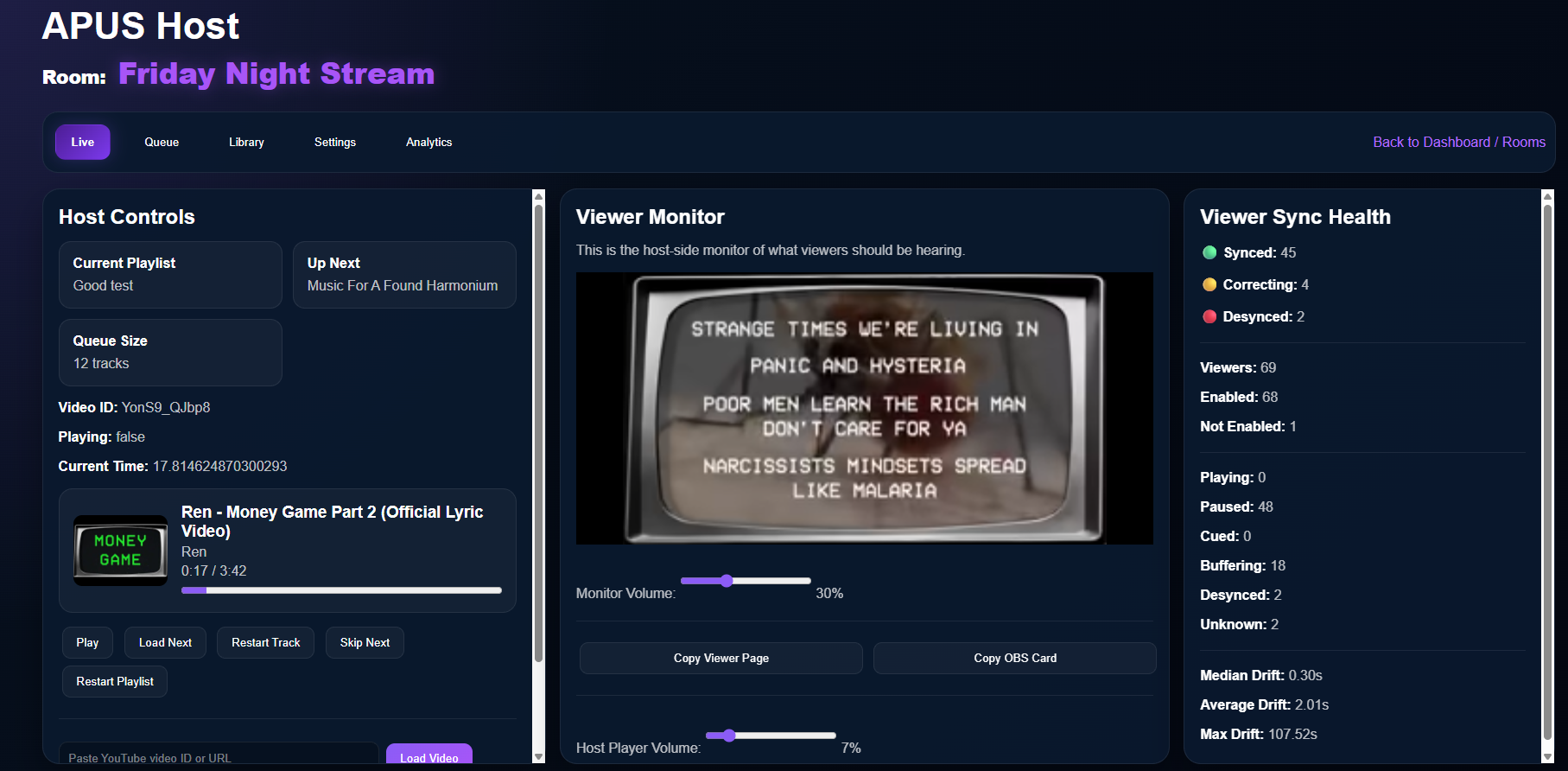Click the 'Cued: 0' stat
This screenshot has width=1568, height=771.
coord(1226,536)
